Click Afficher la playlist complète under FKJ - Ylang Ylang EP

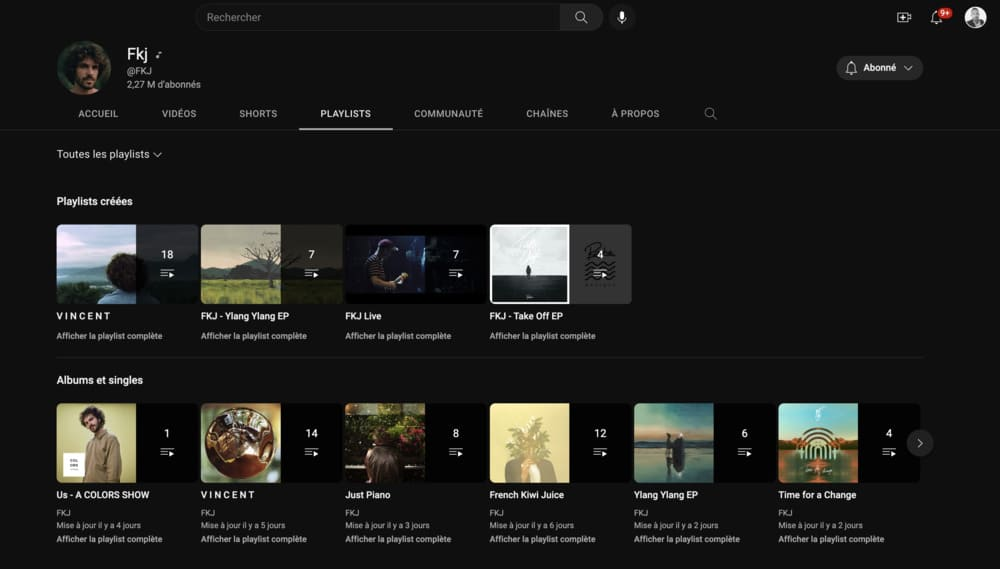[x=253, y=336]
